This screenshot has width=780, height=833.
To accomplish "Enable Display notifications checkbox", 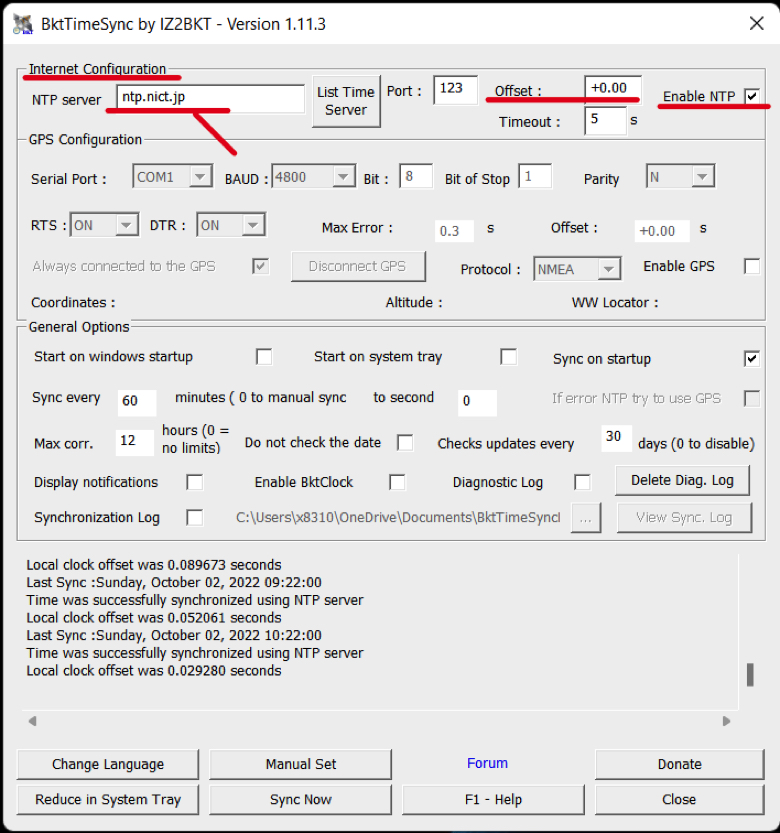I will (194, 482).
